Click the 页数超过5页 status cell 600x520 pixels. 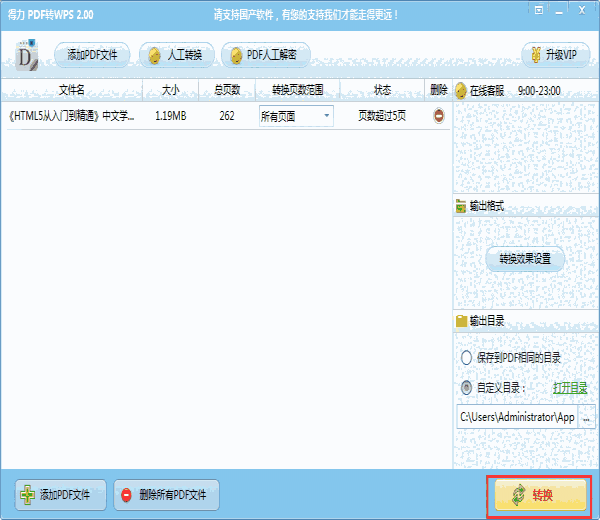click(x=382, y=116)
